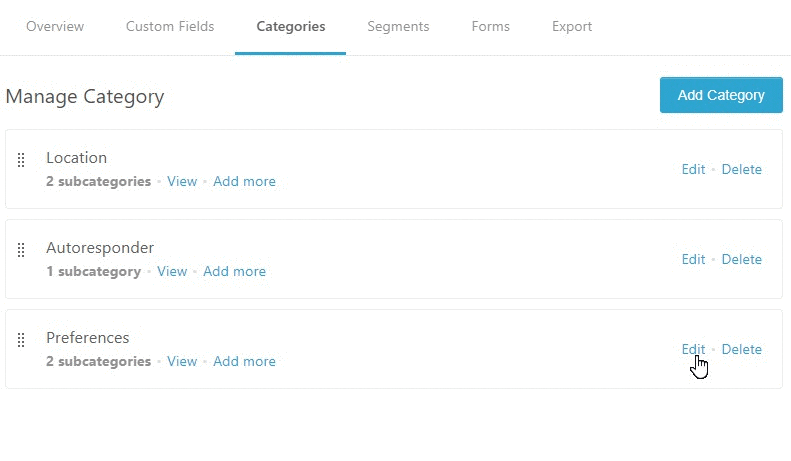Add more subcategories to Location
The height and width of the screenshot is (461, 791).
244,182
